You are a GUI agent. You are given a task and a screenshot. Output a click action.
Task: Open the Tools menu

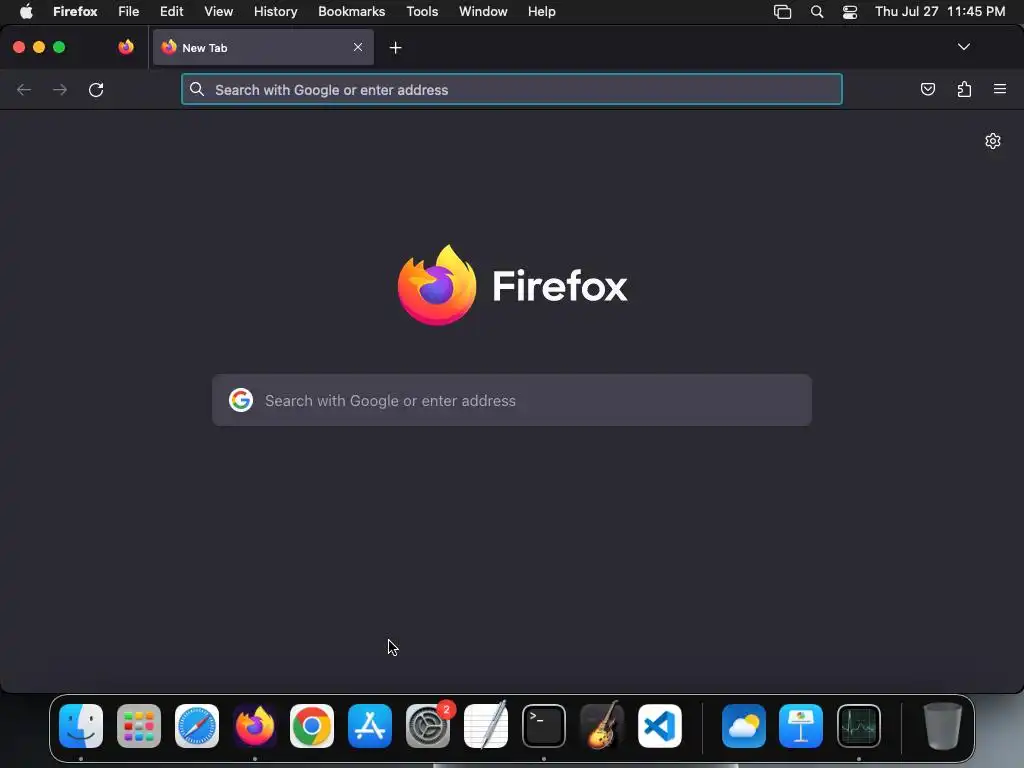(422, 12)
